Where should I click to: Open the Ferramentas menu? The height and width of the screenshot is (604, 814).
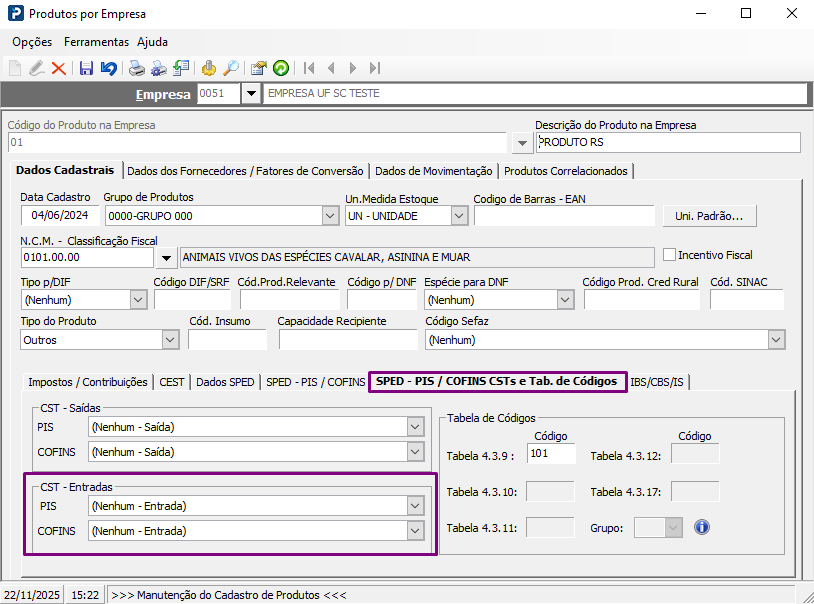(96, 42)
